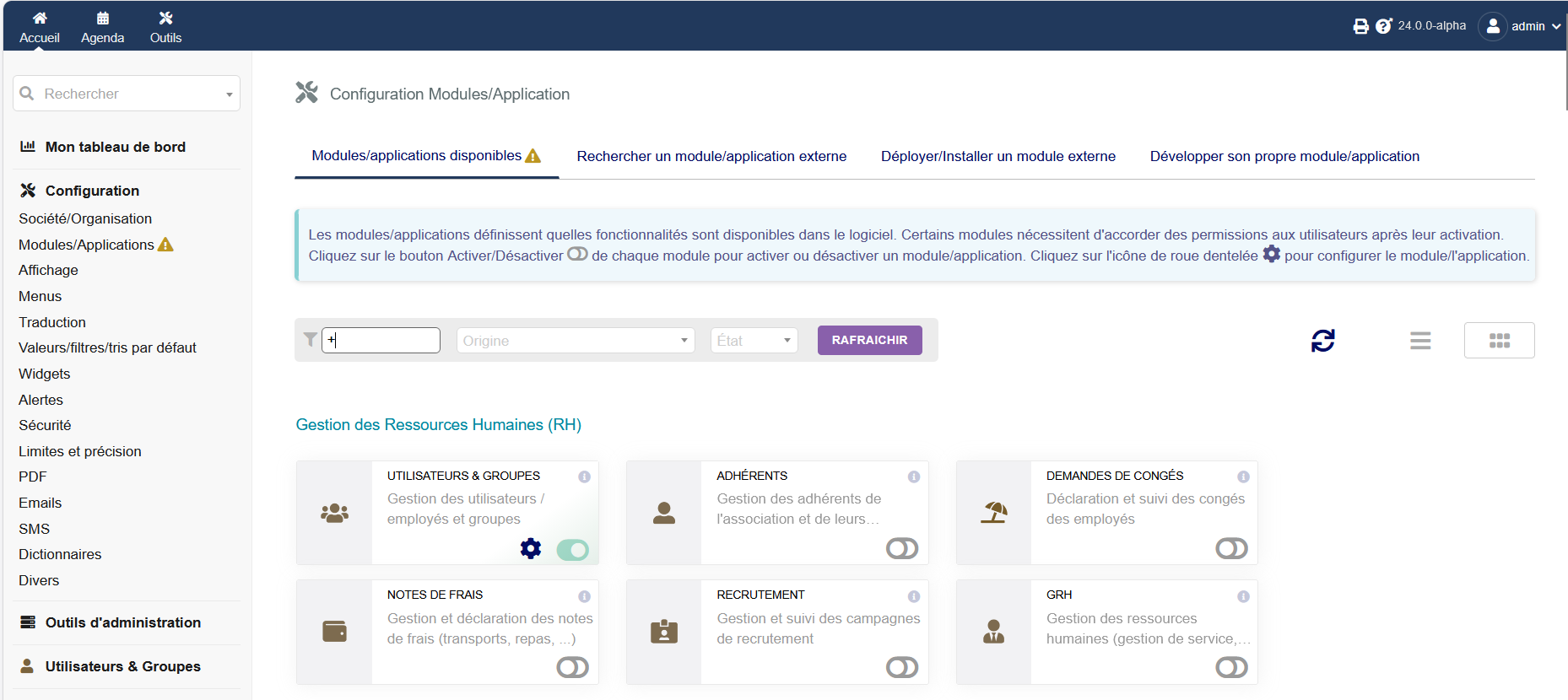The width and height of the screenshot is (1568, 700).
Task: Open the État filter dropdown
Action: pos(754,341)
